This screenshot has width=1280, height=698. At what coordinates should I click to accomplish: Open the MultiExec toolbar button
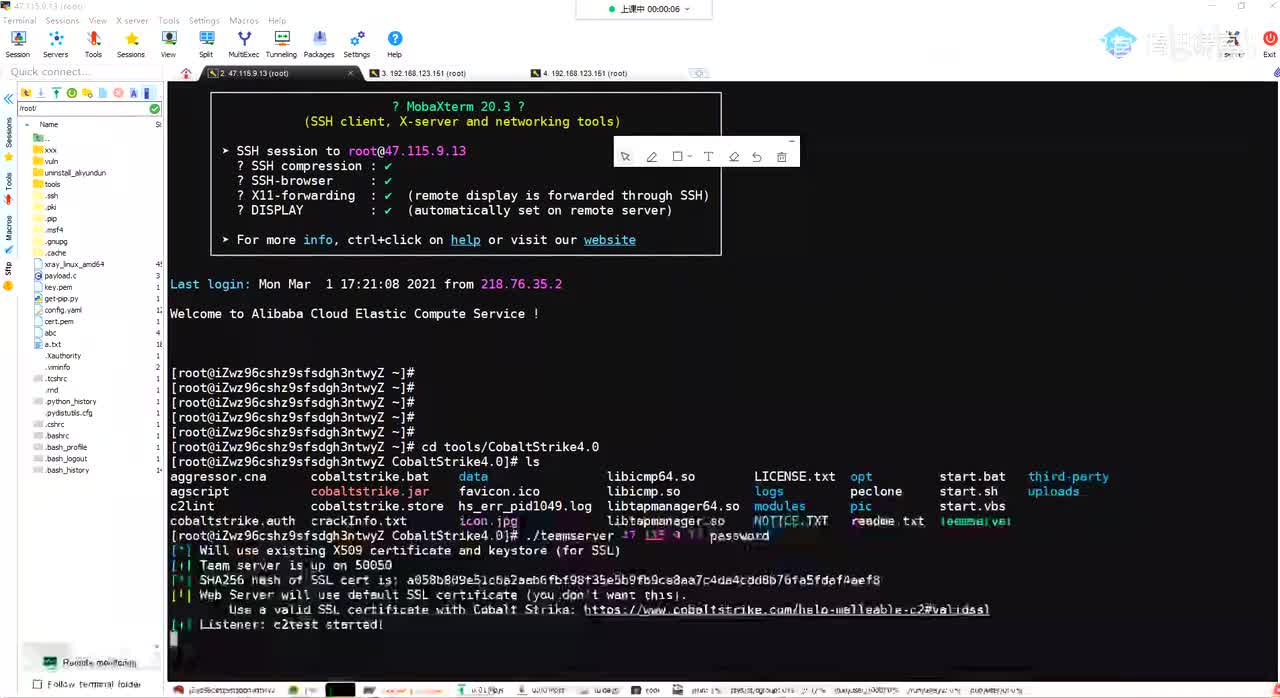click(244, 44)
